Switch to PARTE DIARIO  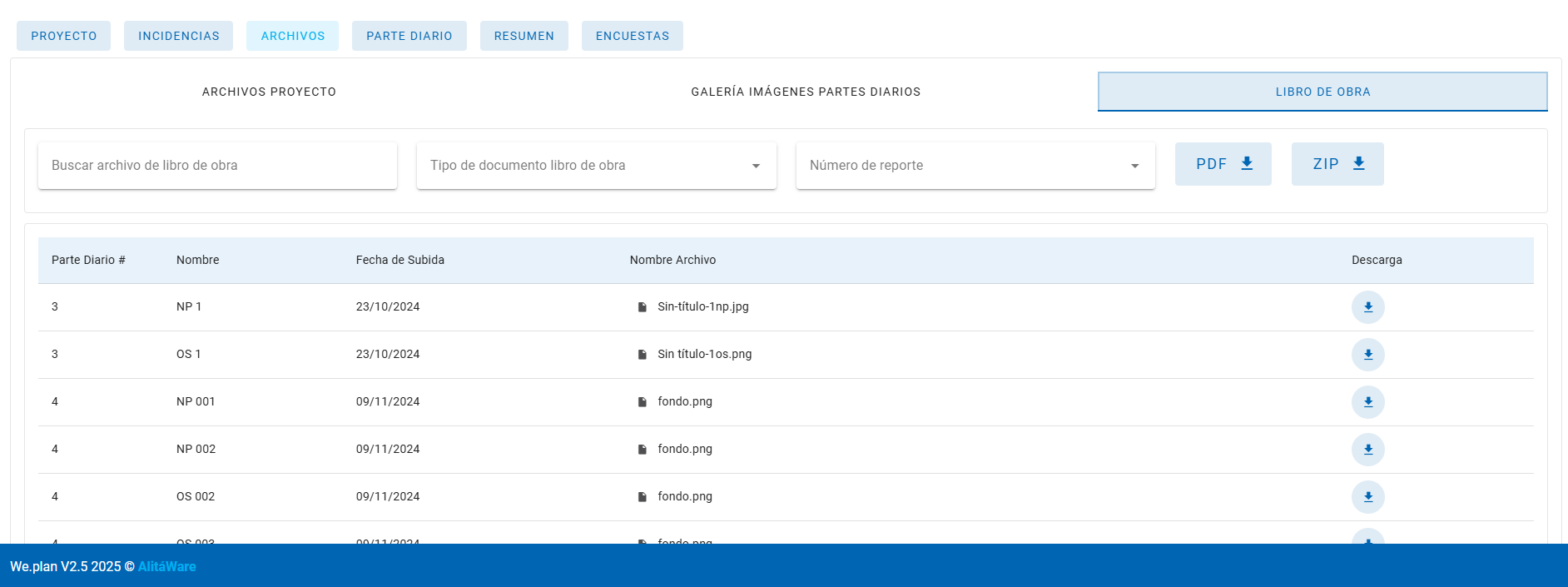(x=409, y=36)
